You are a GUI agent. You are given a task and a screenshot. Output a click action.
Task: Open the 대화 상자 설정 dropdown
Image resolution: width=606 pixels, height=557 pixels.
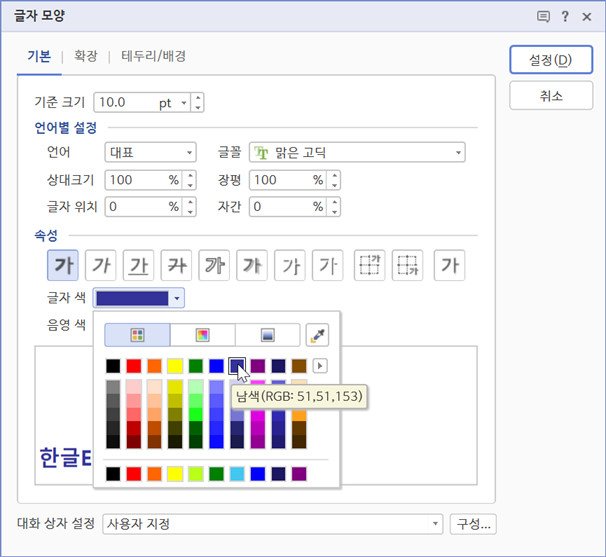[272, 524]
